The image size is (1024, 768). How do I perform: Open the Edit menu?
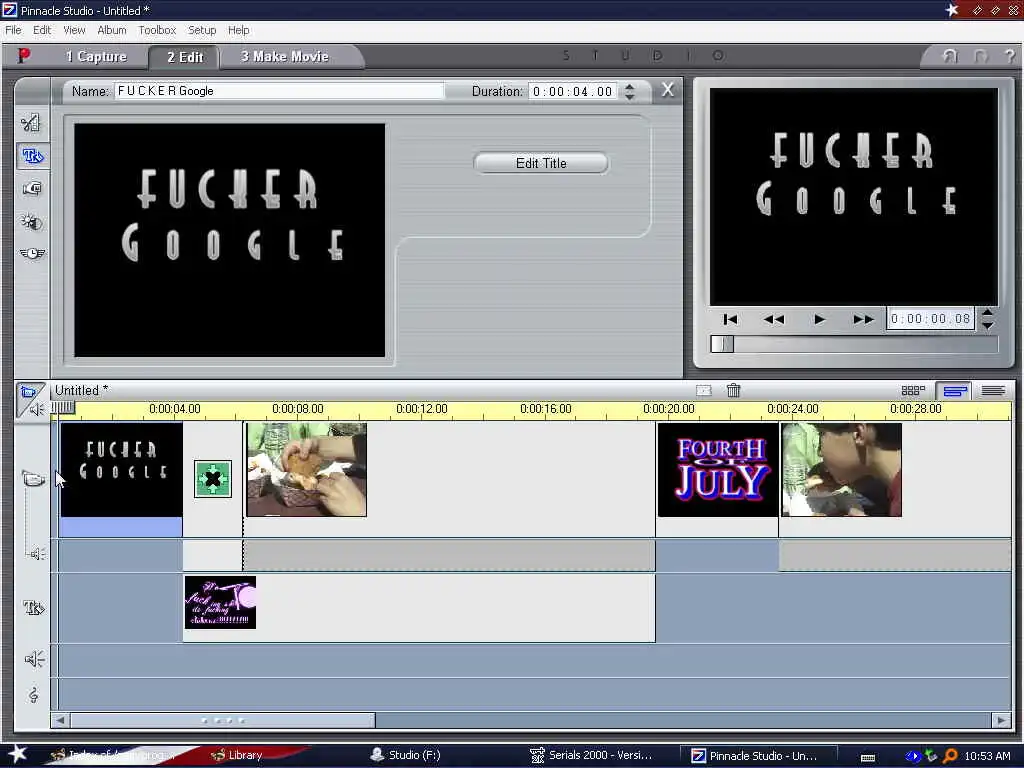coord(42,30)
